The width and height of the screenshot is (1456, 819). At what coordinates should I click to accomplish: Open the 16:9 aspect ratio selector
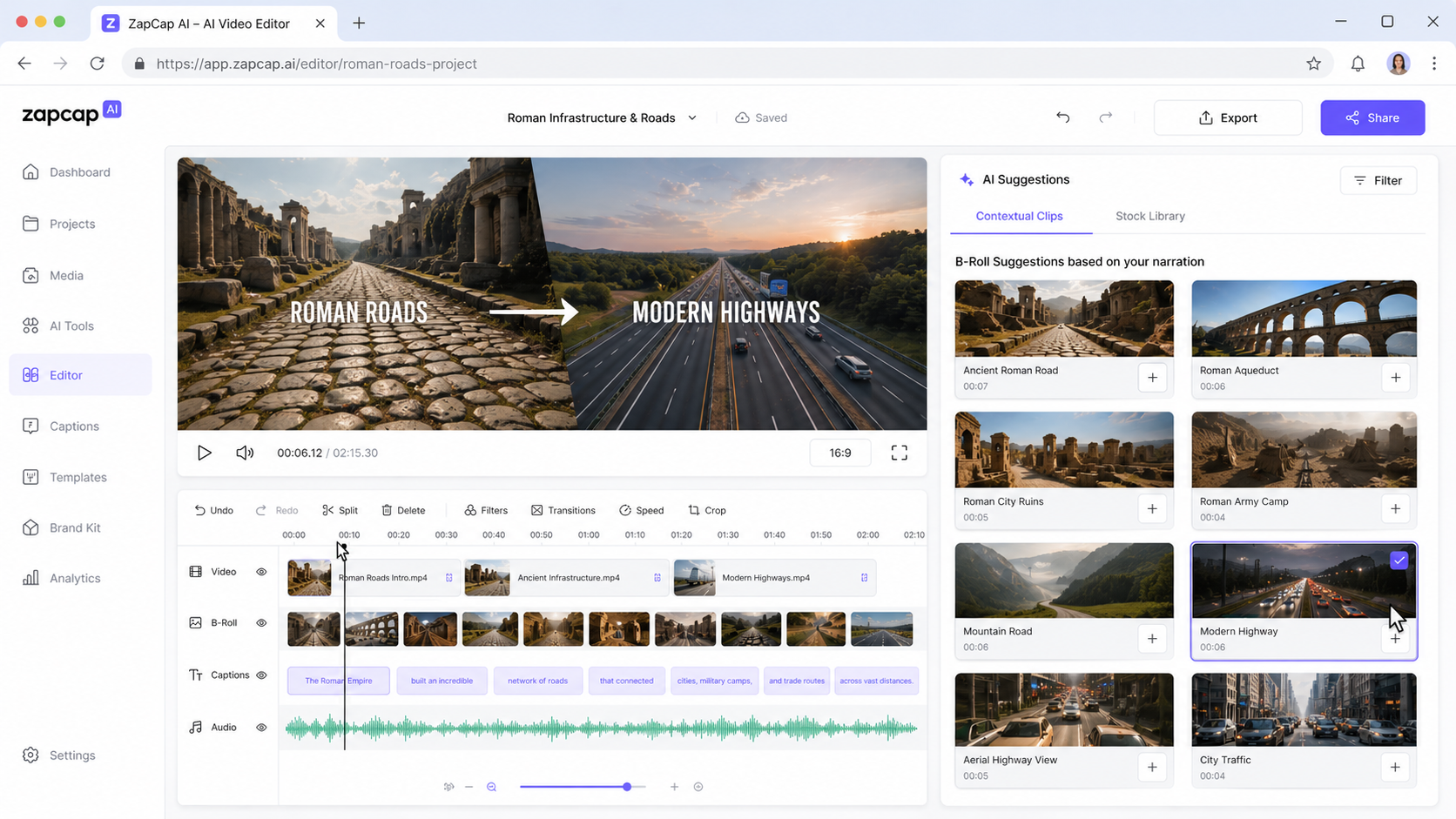[x=839, y=453]
